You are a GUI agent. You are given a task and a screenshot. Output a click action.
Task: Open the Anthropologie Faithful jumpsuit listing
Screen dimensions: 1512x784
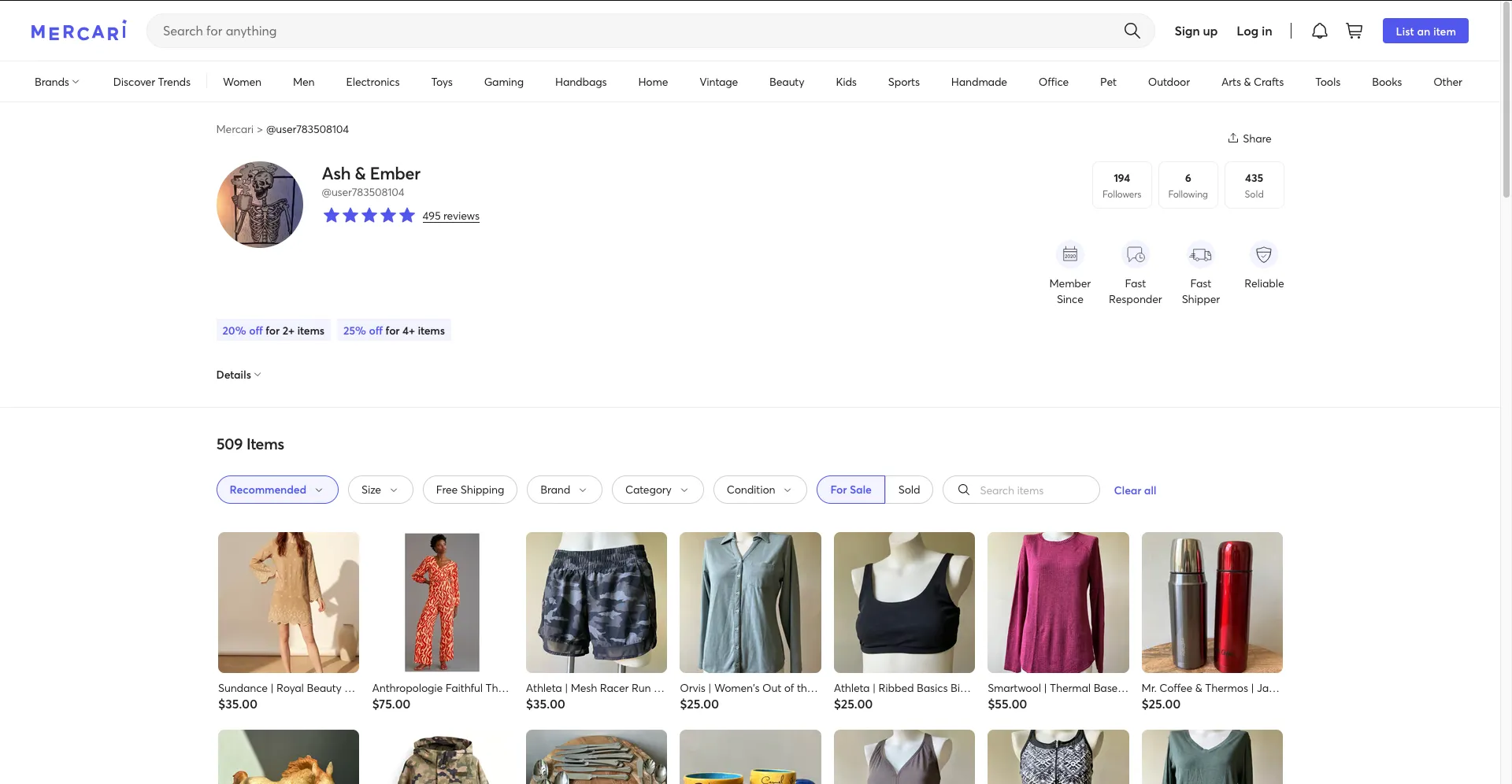point(442,622)
